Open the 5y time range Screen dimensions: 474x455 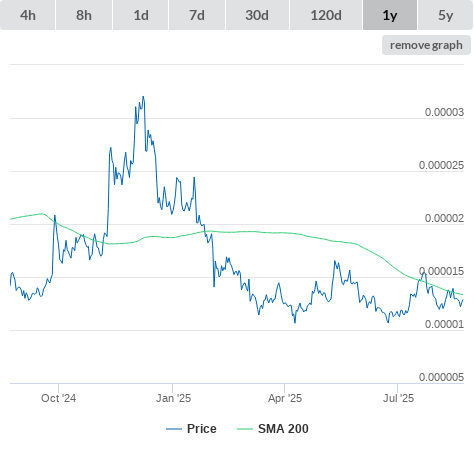pos(446,15)
